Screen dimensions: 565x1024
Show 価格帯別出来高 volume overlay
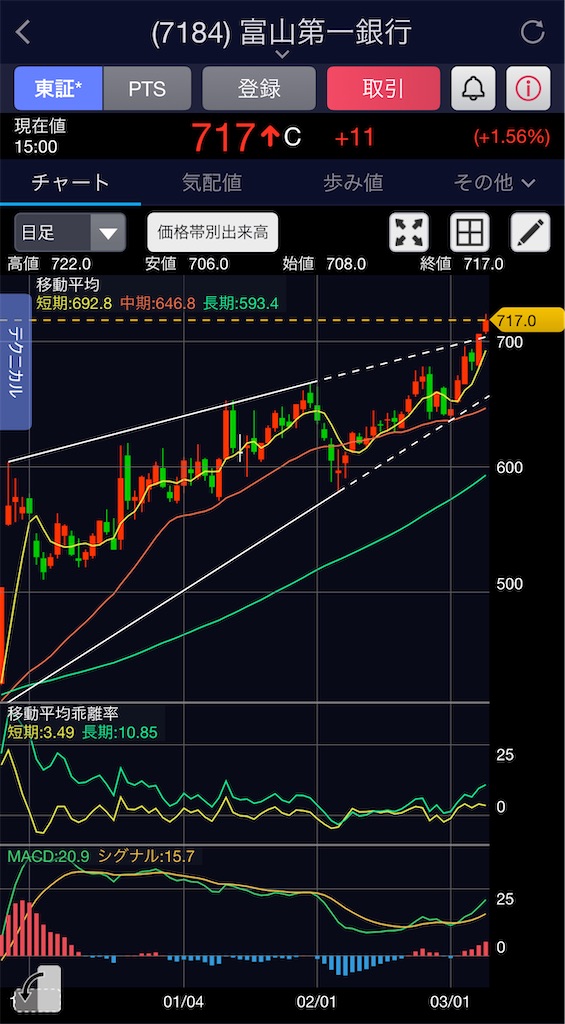pos(213,232)
